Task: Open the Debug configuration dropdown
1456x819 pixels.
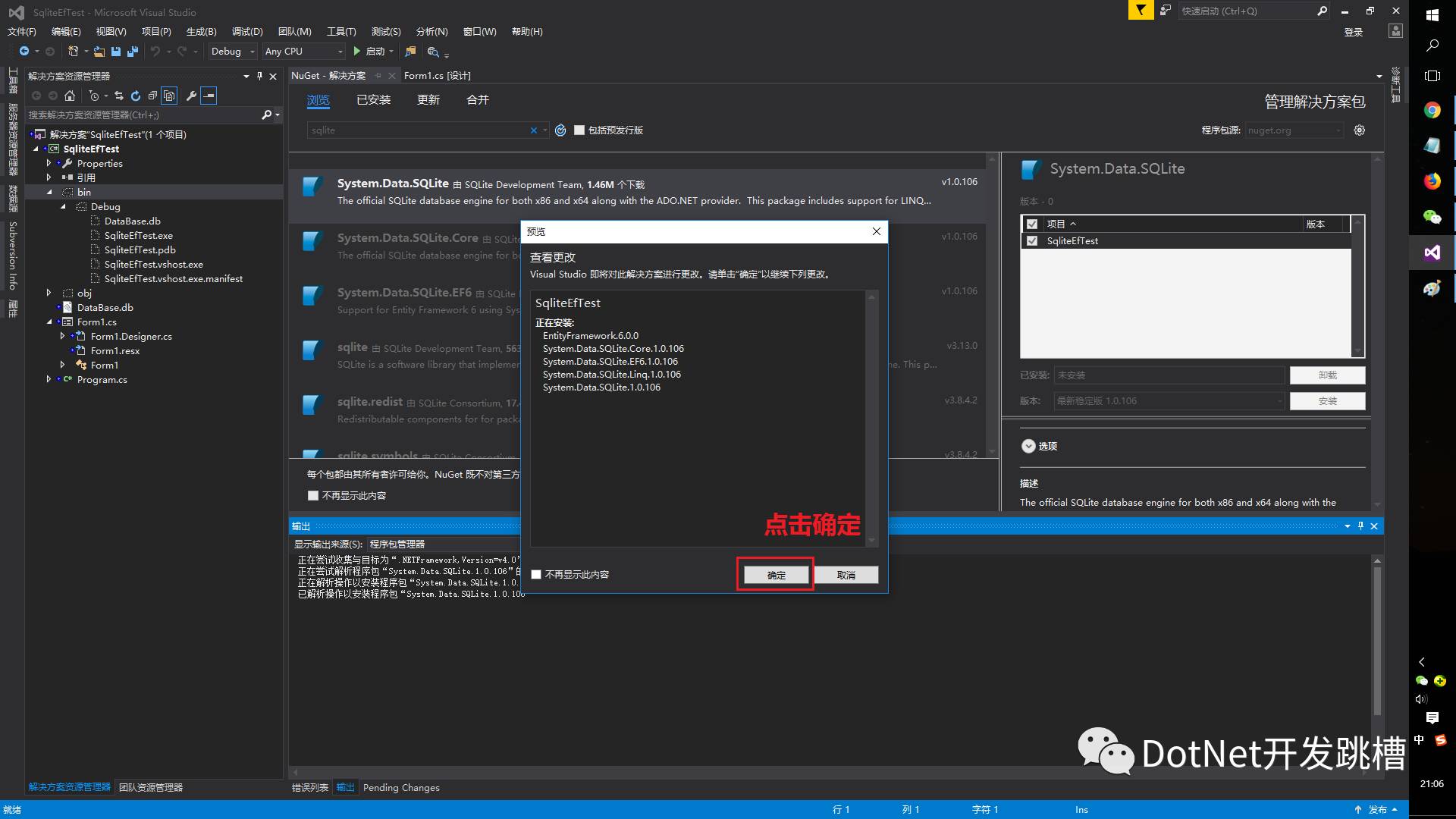Action: click(x=233, y=51)
